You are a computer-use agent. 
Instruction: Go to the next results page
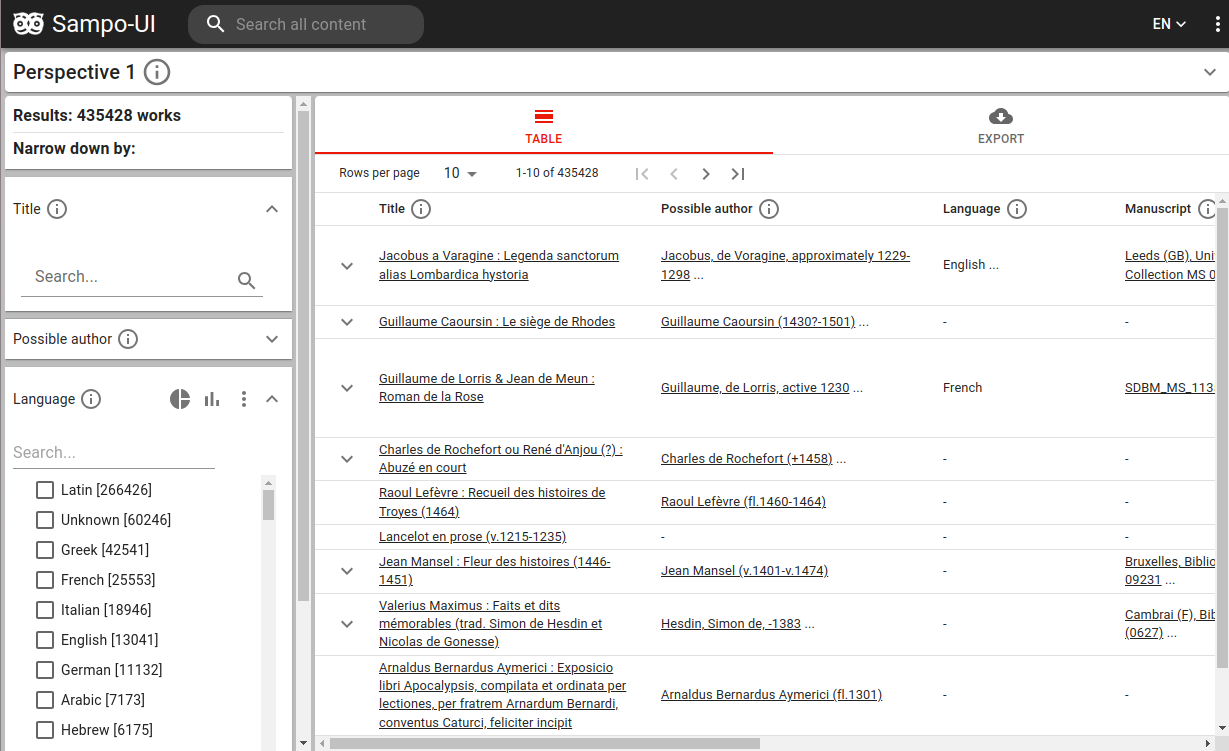pos(706,174)
